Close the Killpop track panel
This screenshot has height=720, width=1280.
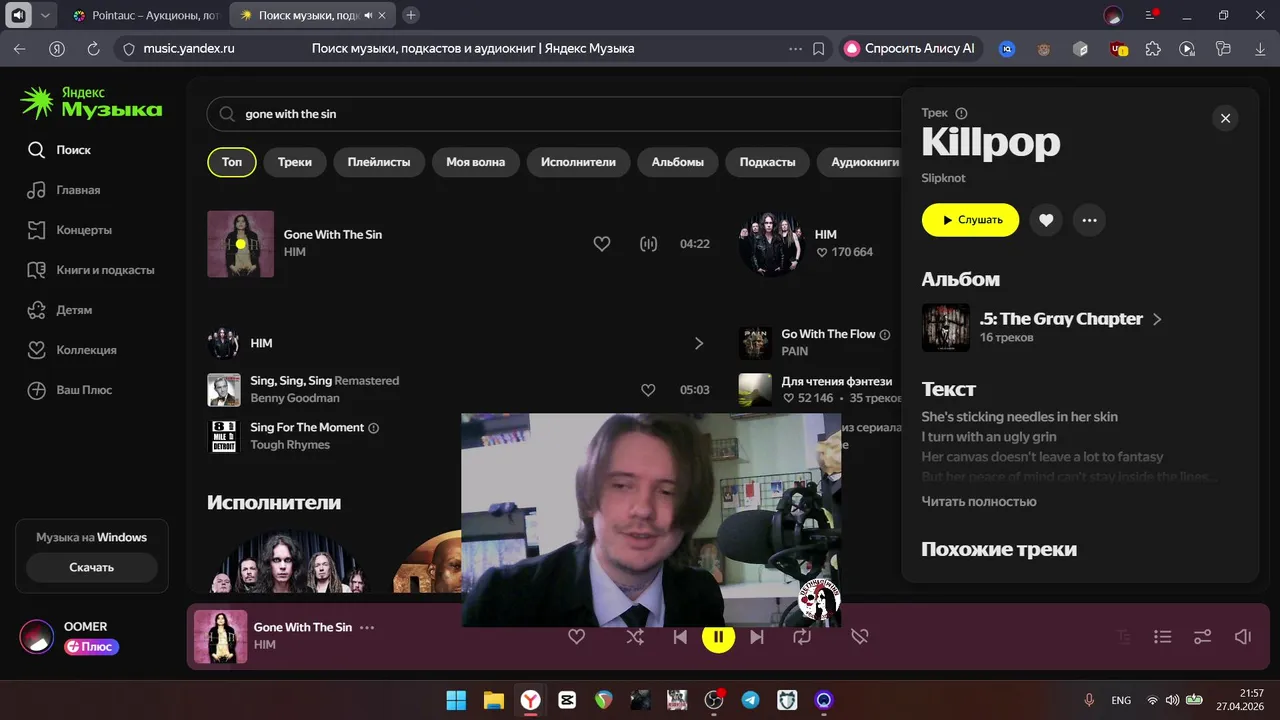click(x=1225, y=118)
